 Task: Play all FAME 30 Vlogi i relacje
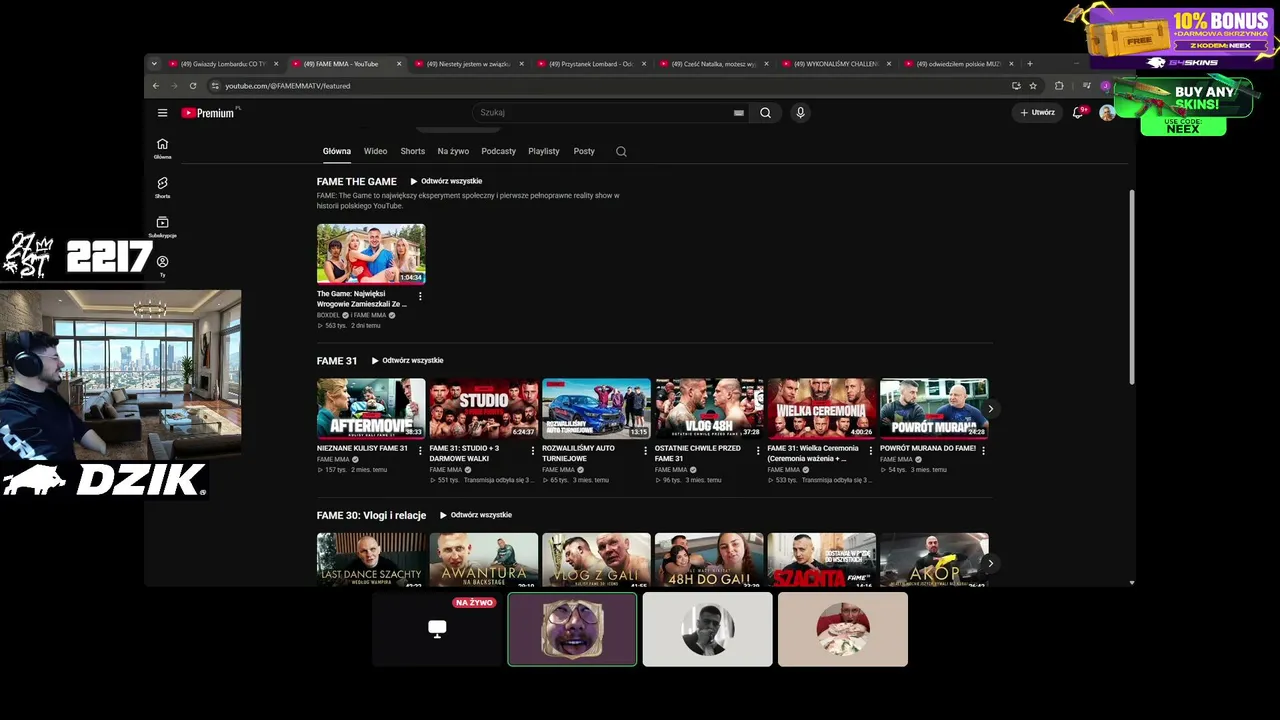click(475, 515)
